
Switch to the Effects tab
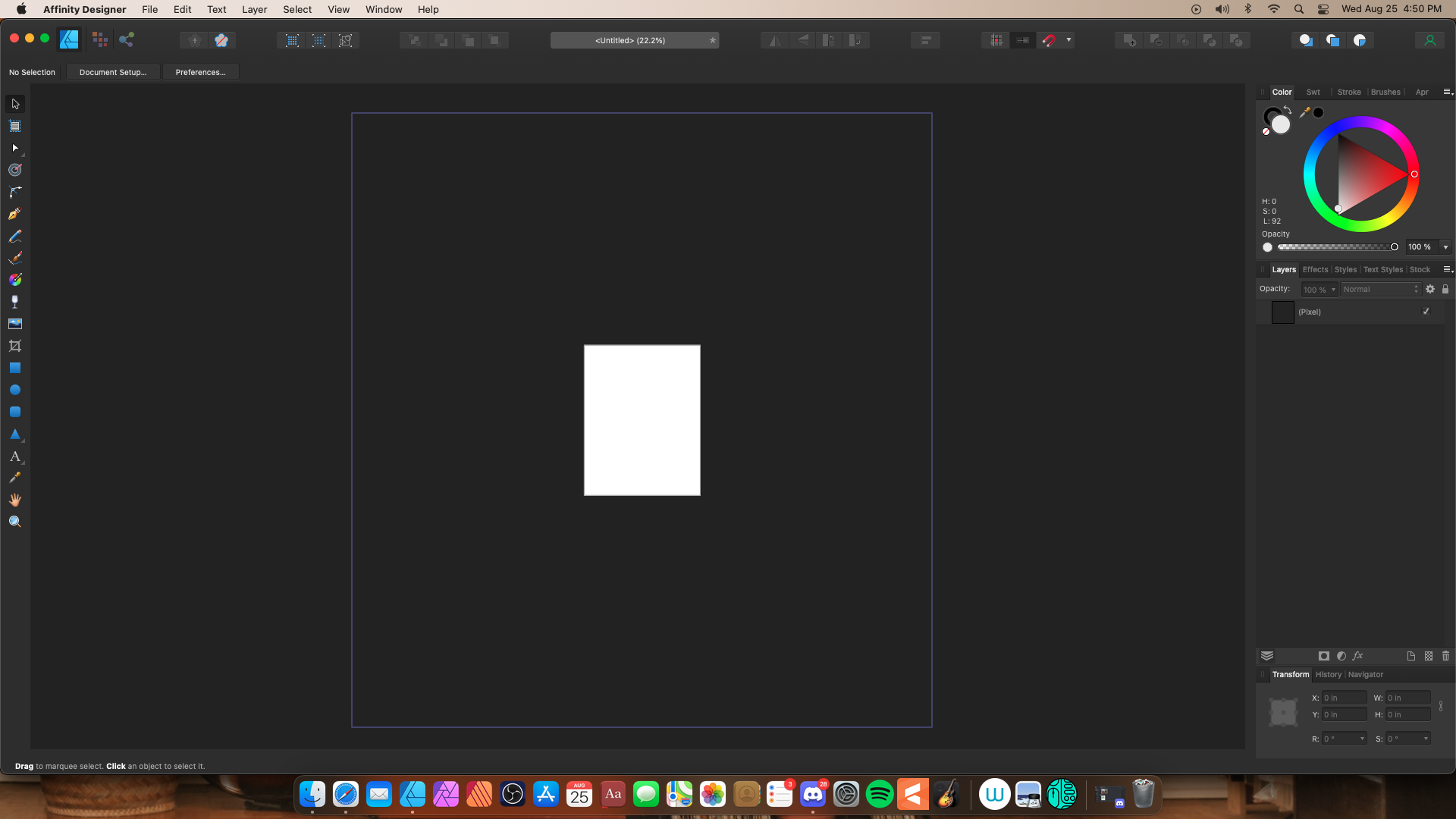(x=1315, y=269)
